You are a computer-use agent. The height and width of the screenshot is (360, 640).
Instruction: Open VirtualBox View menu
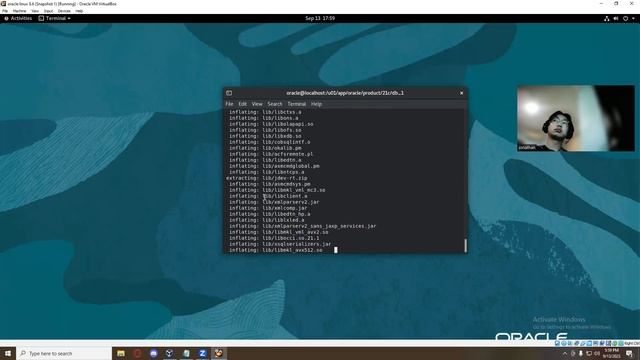(x=35, y=11)
